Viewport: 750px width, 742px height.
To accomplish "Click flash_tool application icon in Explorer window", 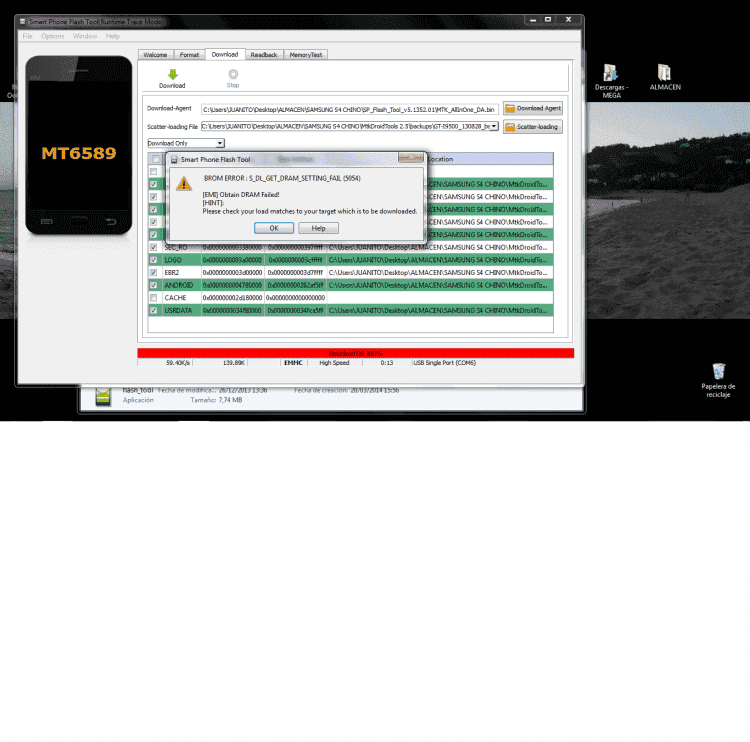I will (103, 398).
